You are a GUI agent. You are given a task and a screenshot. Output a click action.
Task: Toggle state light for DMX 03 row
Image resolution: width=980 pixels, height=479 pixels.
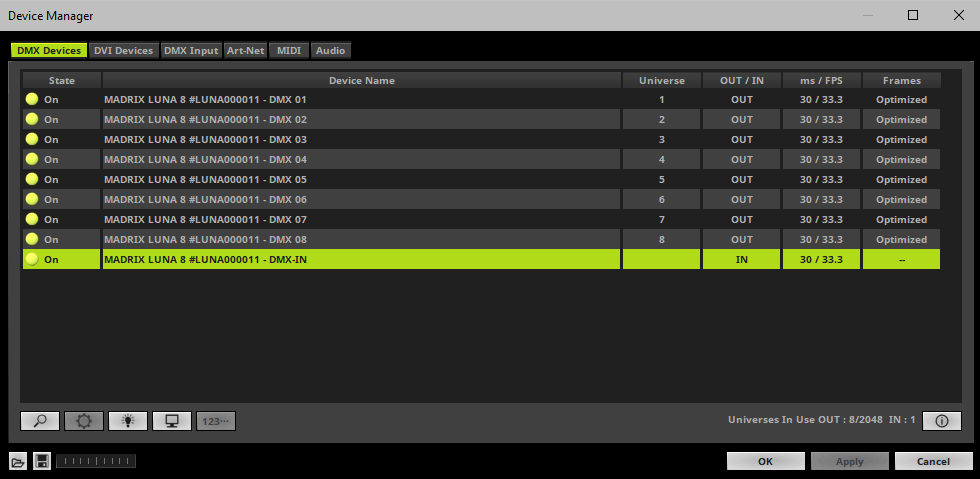32,139
